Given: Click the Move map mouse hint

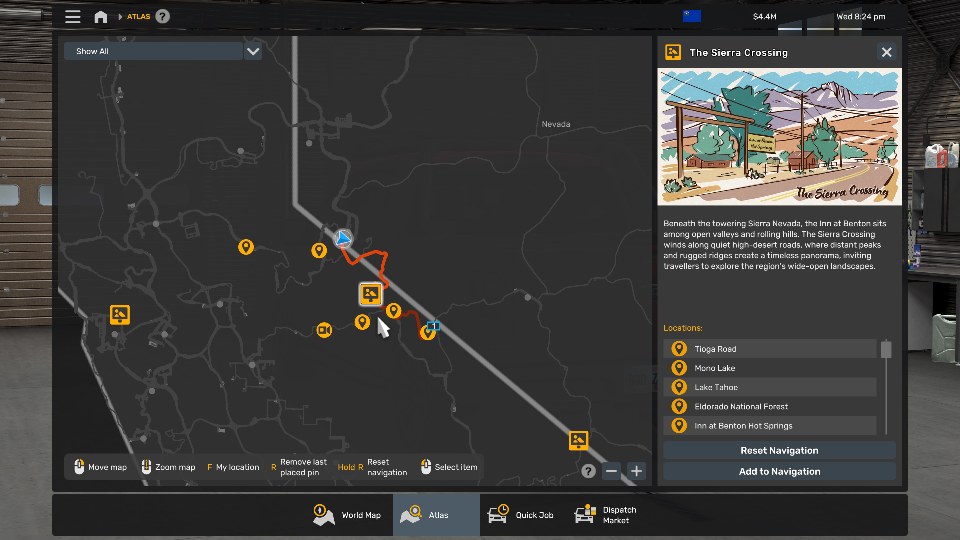Looking at the screenshot, I should pyautogui.click(x=100, y=467).
